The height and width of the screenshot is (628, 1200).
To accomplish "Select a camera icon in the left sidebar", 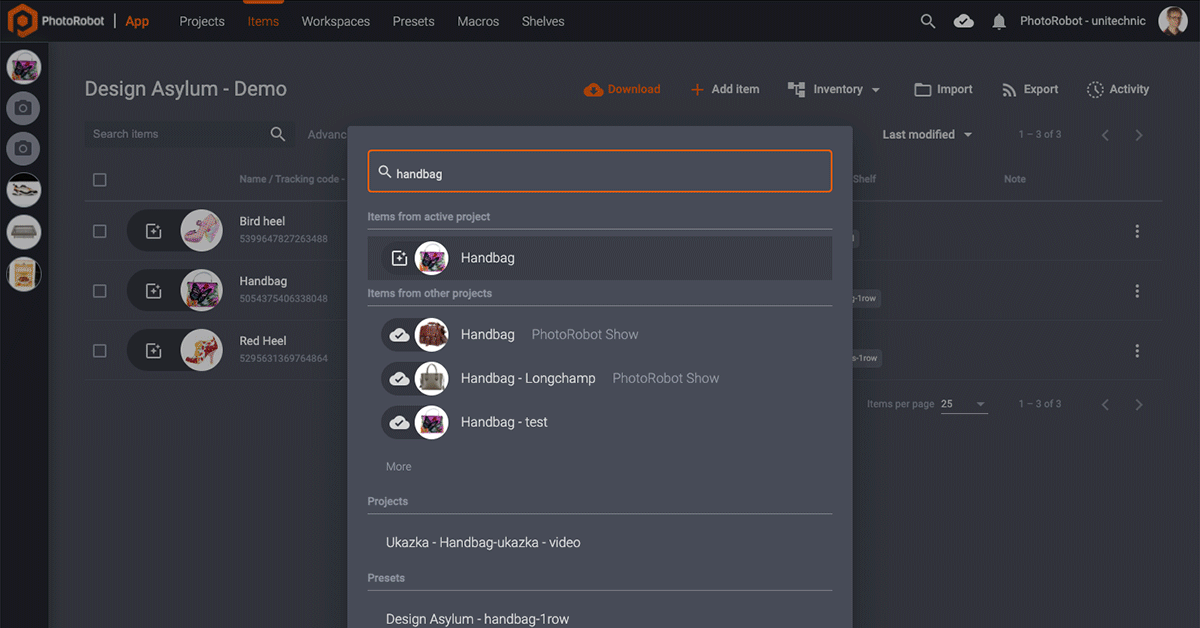I will pos(24,108).
